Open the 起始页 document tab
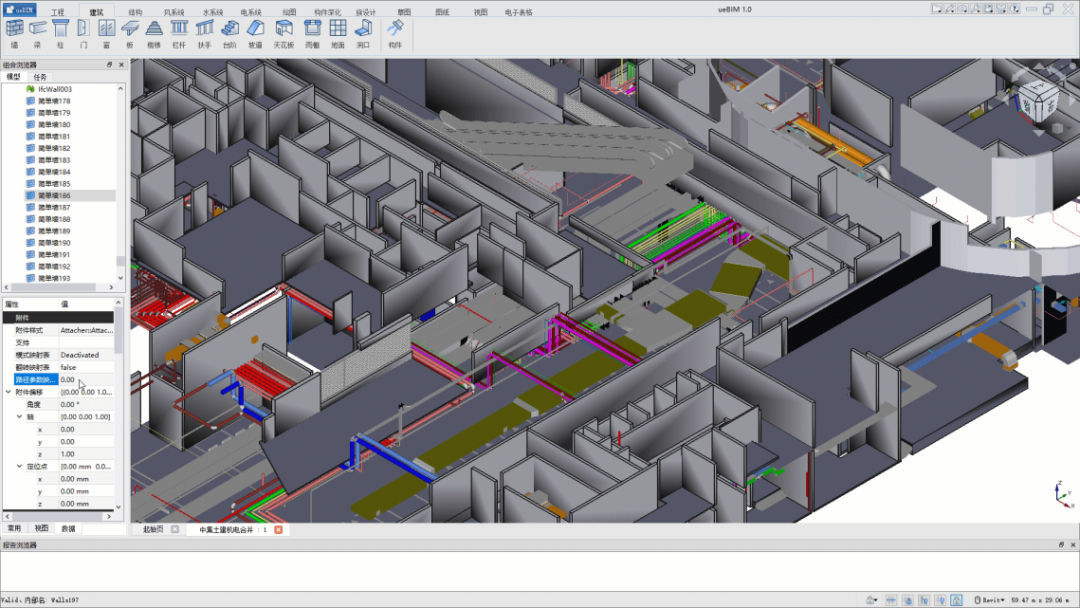 point(153,529)
